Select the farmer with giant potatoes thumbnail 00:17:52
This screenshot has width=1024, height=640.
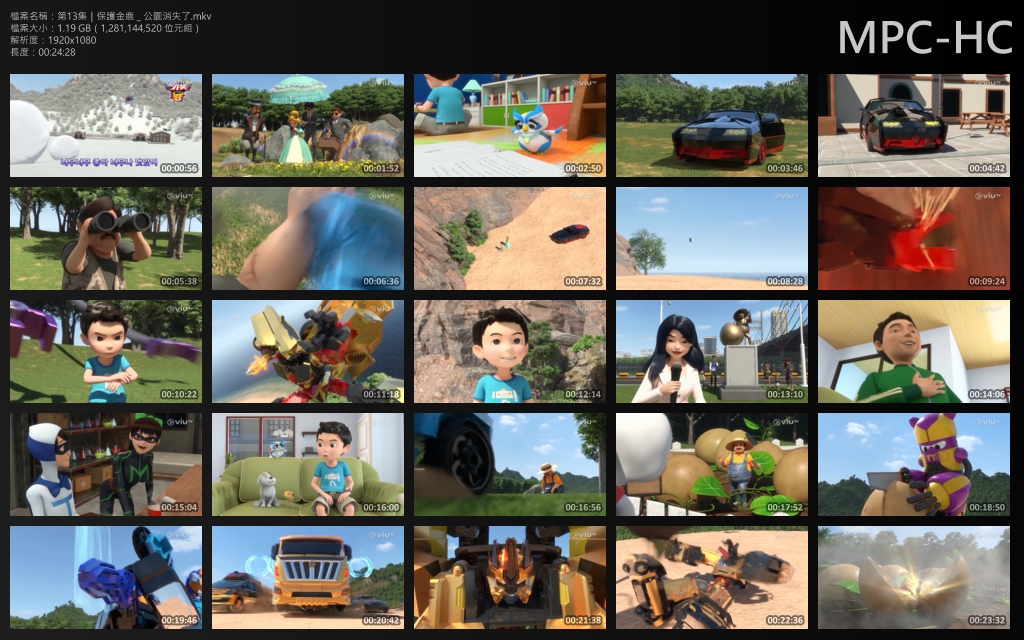712,464
